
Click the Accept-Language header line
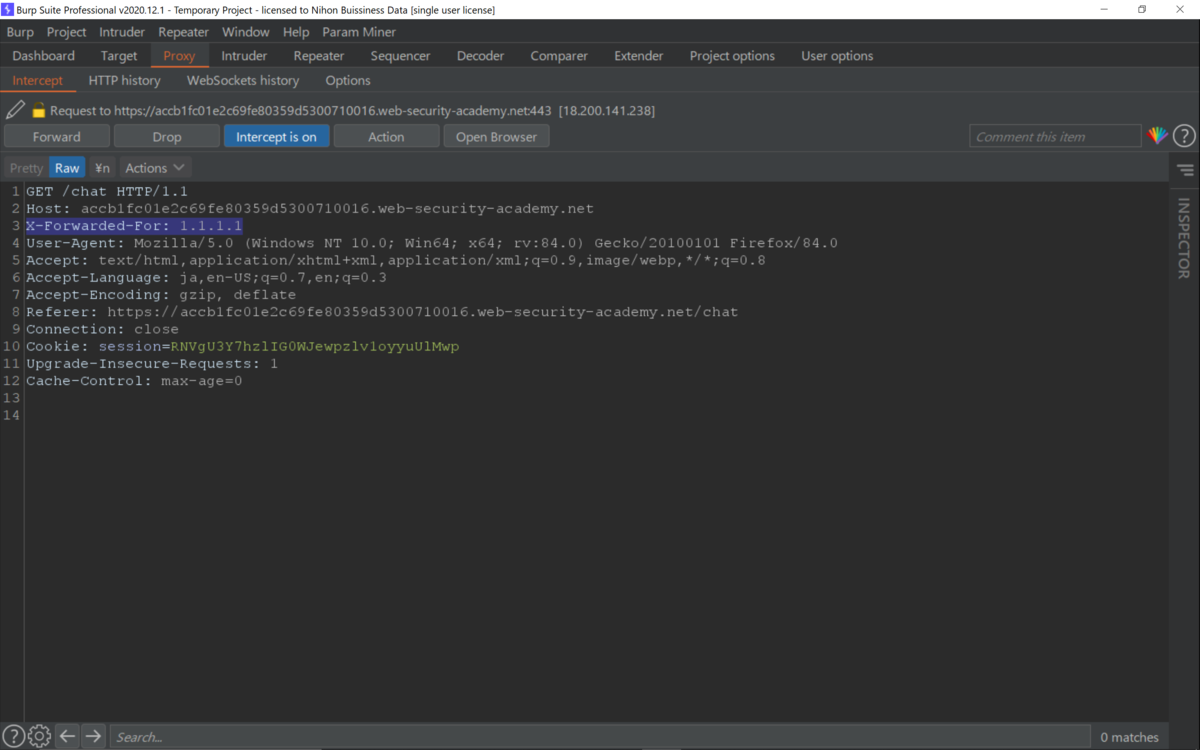pos(206,277)
